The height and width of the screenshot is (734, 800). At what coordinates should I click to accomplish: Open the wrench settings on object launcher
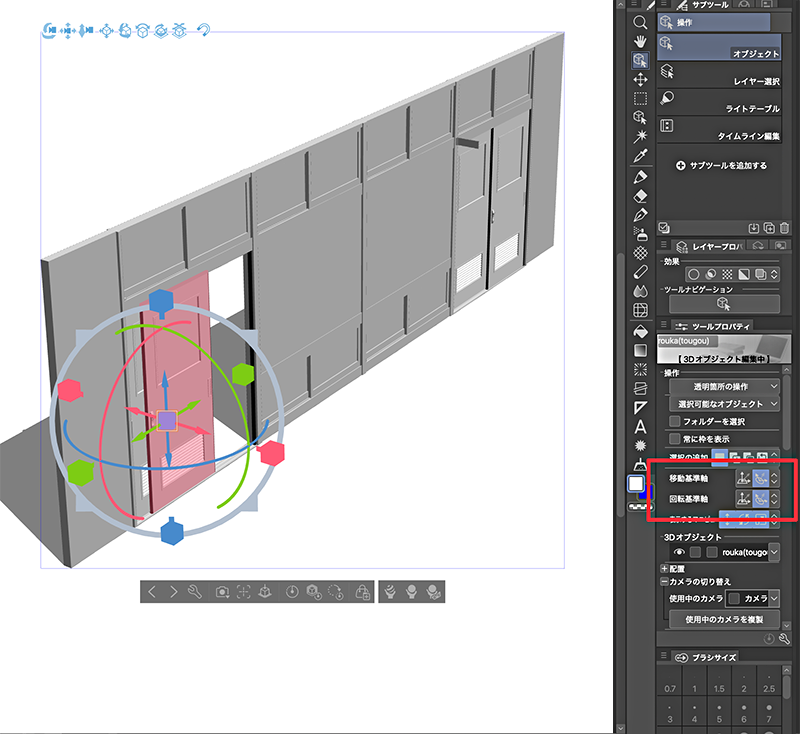[194, 592]
